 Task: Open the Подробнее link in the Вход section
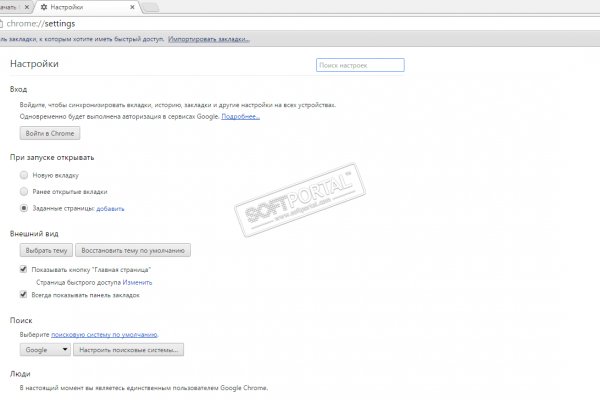click(241, 116)
